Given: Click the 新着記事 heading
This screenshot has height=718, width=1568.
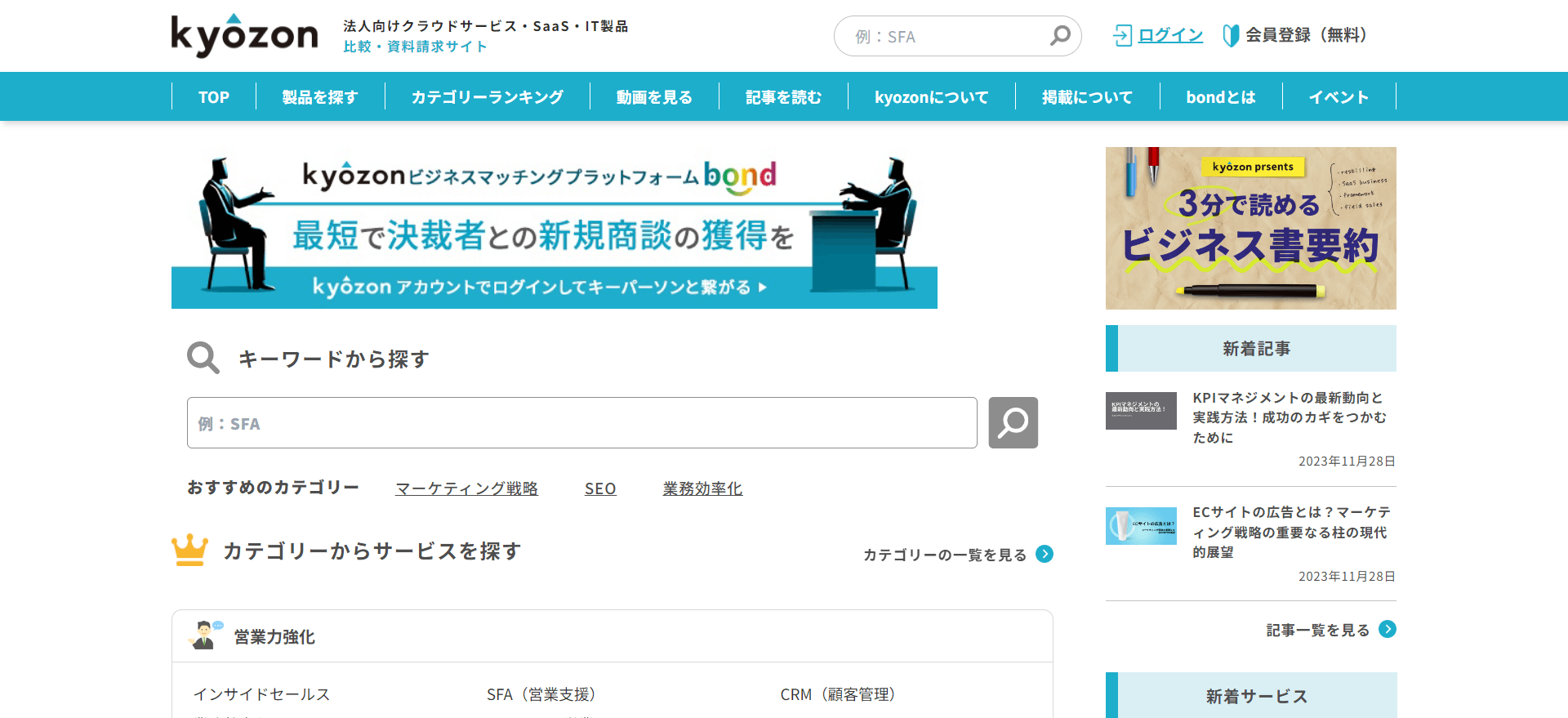Looking at the screenshot, I should (1257, 349).
